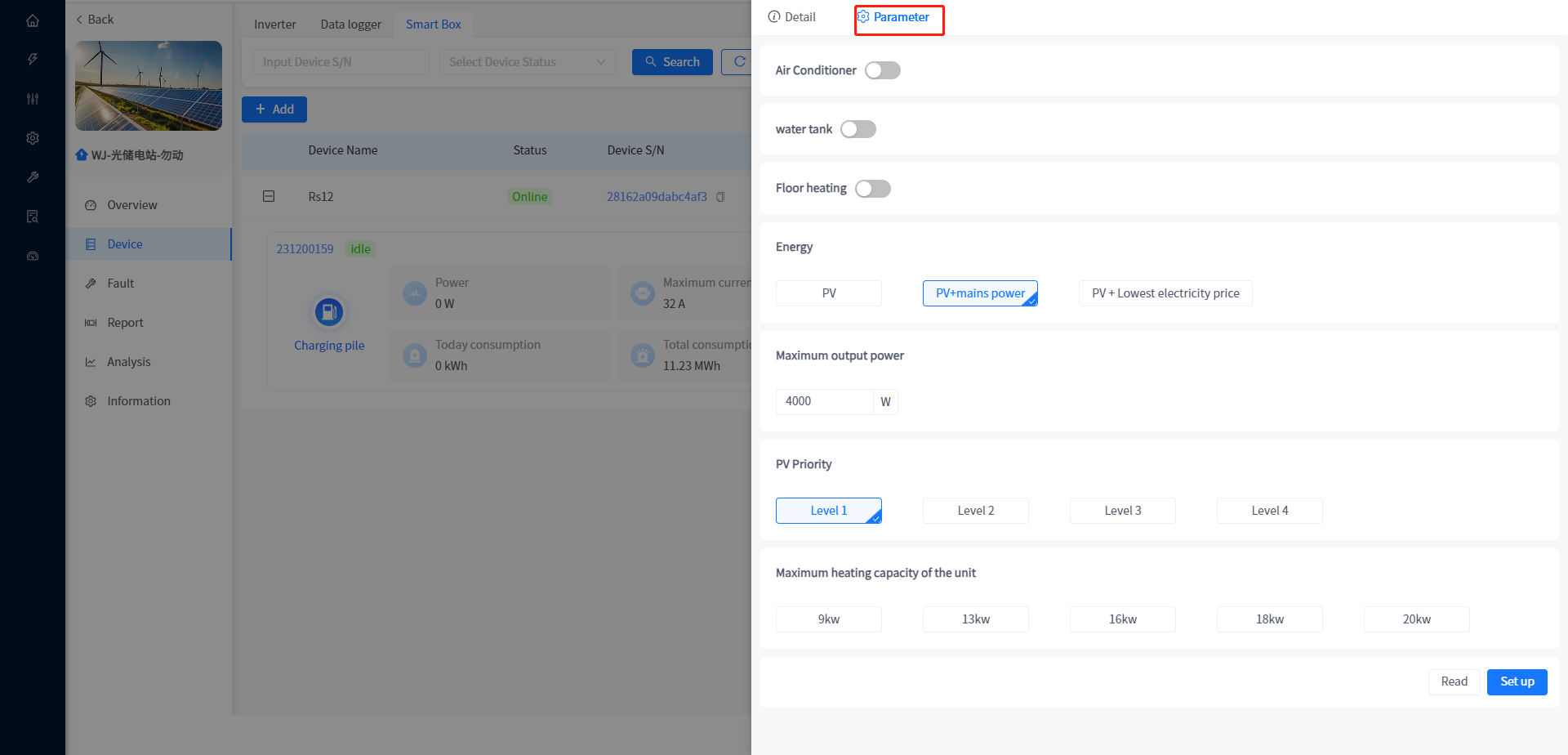Turn on Floor heating toggle
The width and height of the screenshot is (1568, 755).
(872, 189)
